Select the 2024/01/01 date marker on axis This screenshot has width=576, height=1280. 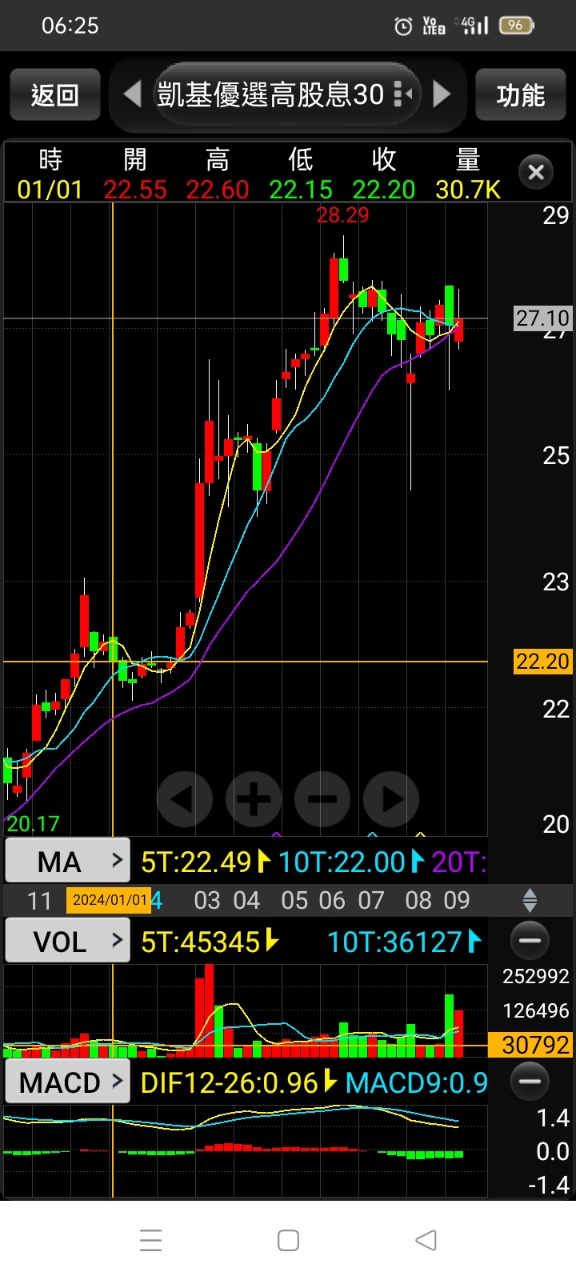(x=109, y=900)
